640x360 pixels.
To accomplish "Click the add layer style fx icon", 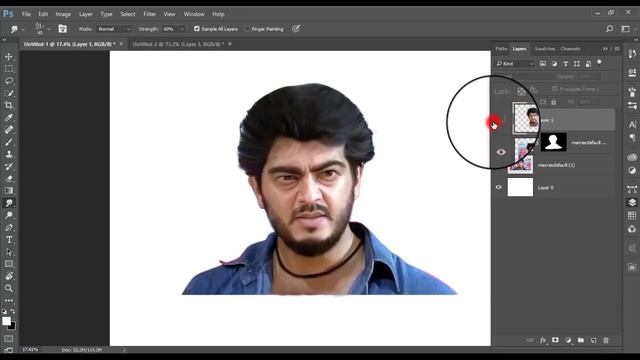I will point(542,340).
